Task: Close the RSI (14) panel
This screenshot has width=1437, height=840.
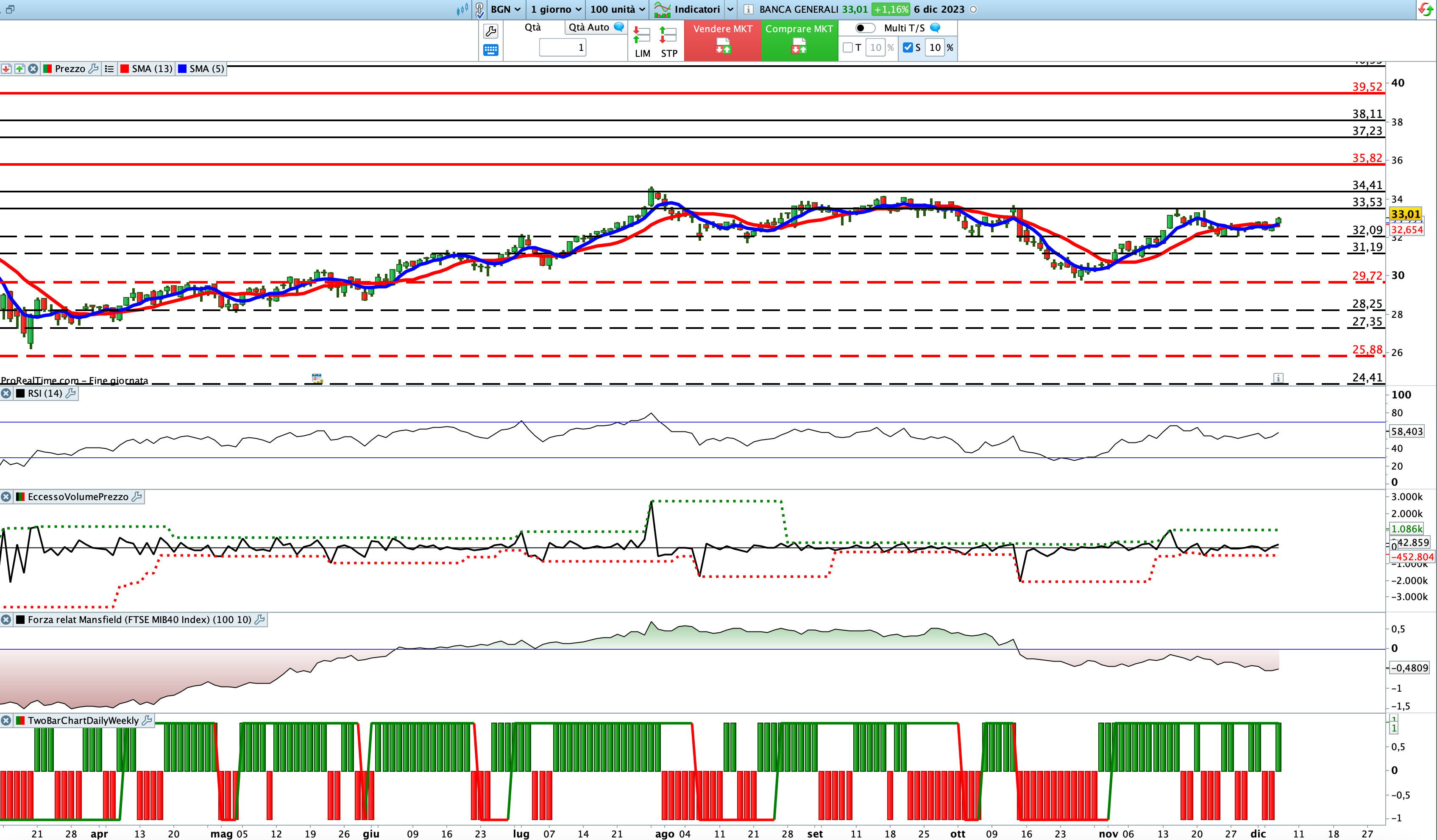Action: coord(6,393)
